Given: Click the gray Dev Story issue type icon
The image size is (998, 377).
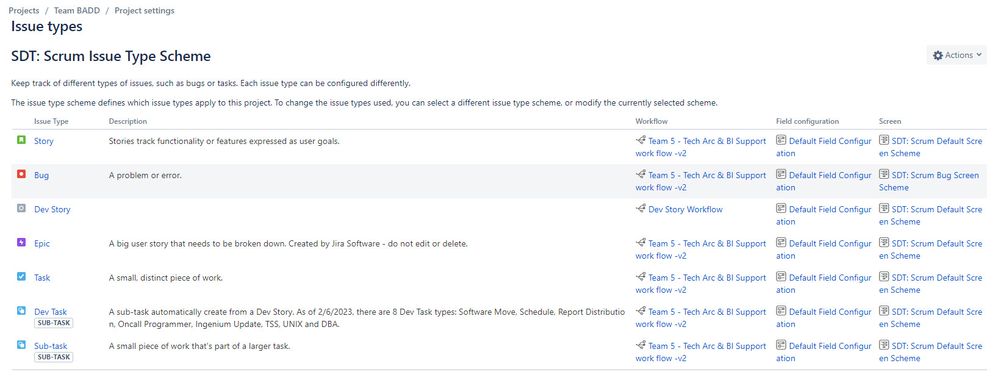Looking at the screenshot, I should click(21, 208).
